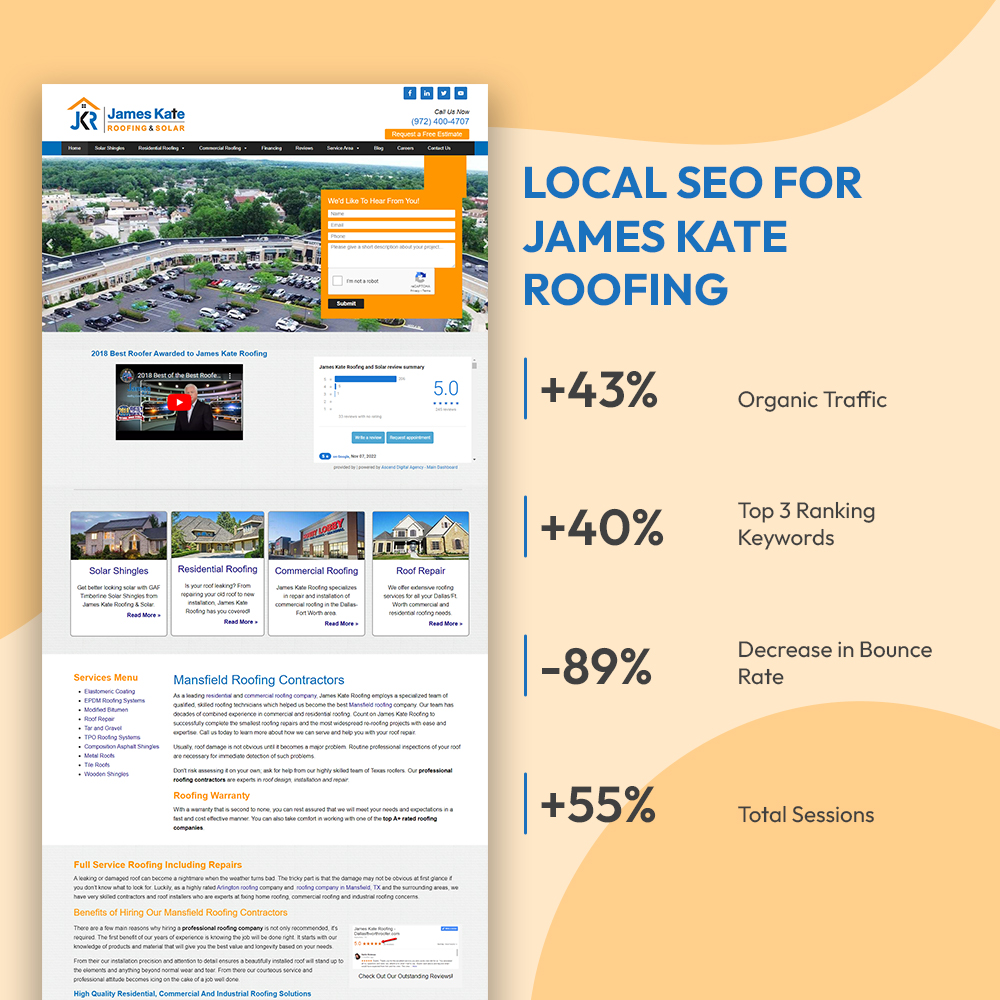The image size is (1000, 1000).
Task: Open the Twitter social icon
Action: (444, 93)
